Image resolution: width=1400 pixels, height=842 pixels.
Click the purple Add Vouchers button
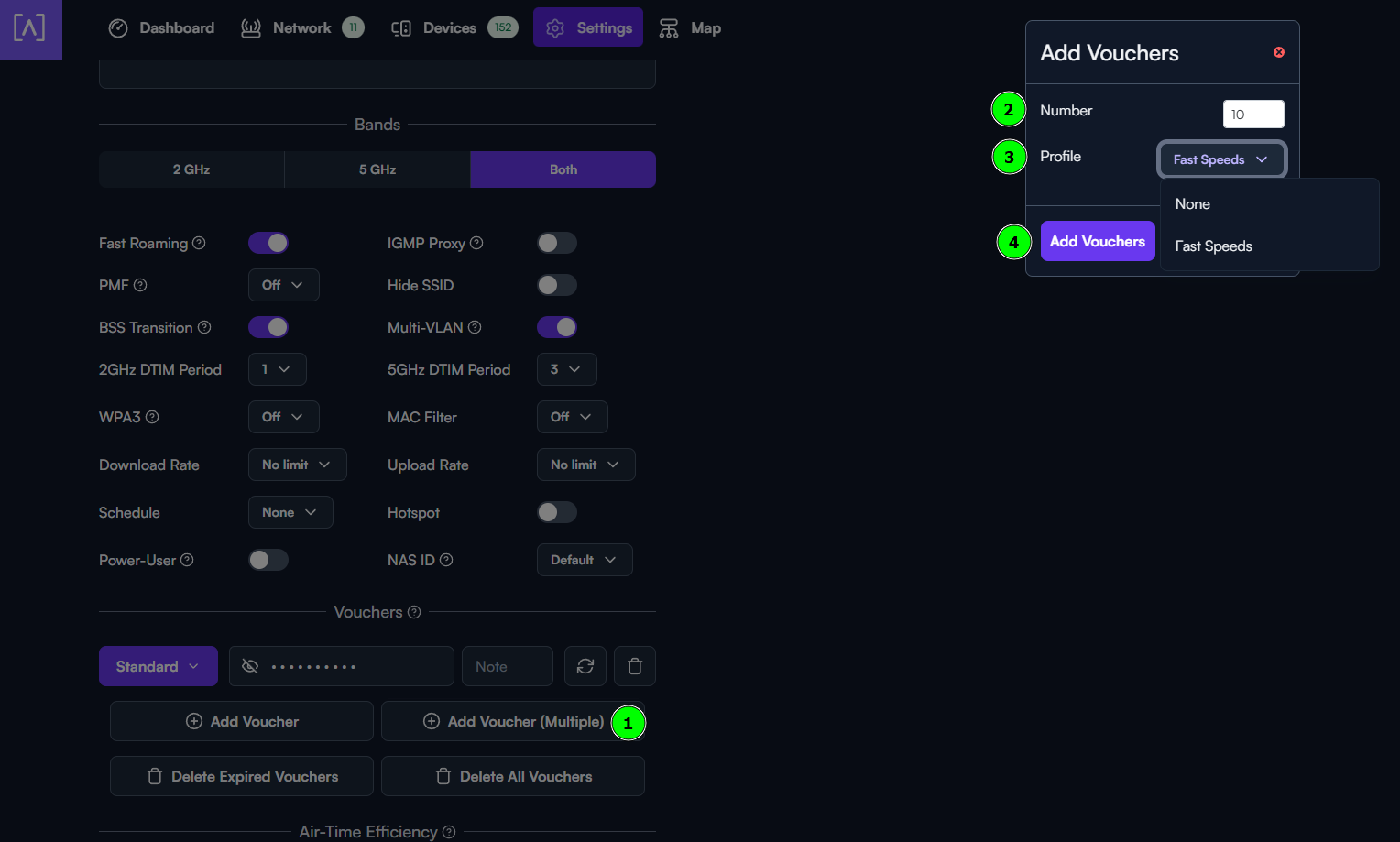point(1097,242)
